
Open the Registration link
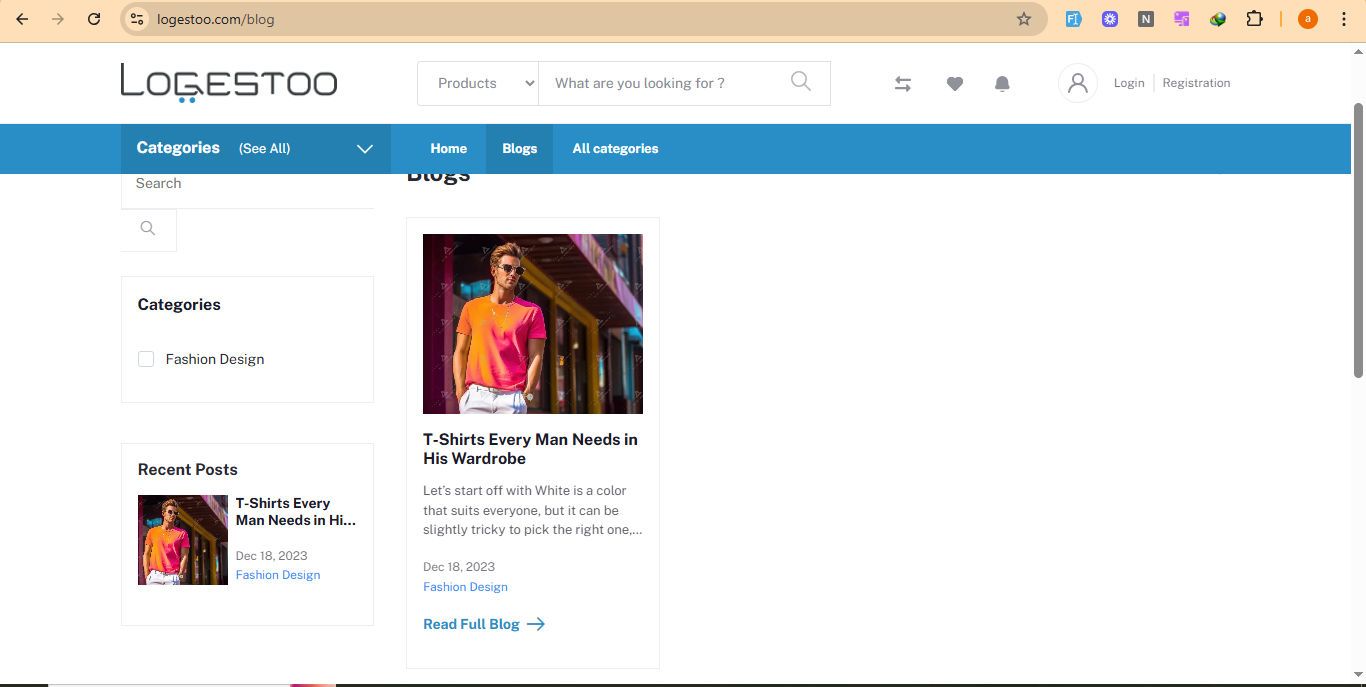click(1196, 83)
